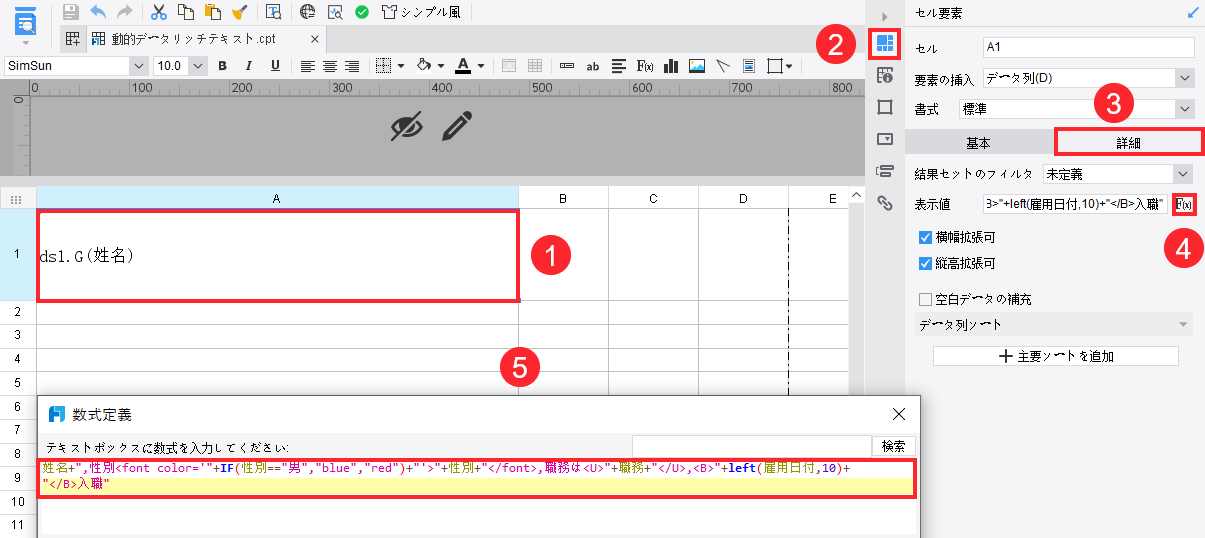This screenshot has width=1205, height=538.
Task: Select column D header
Action: pyautogui.click(x=743, y=199)
